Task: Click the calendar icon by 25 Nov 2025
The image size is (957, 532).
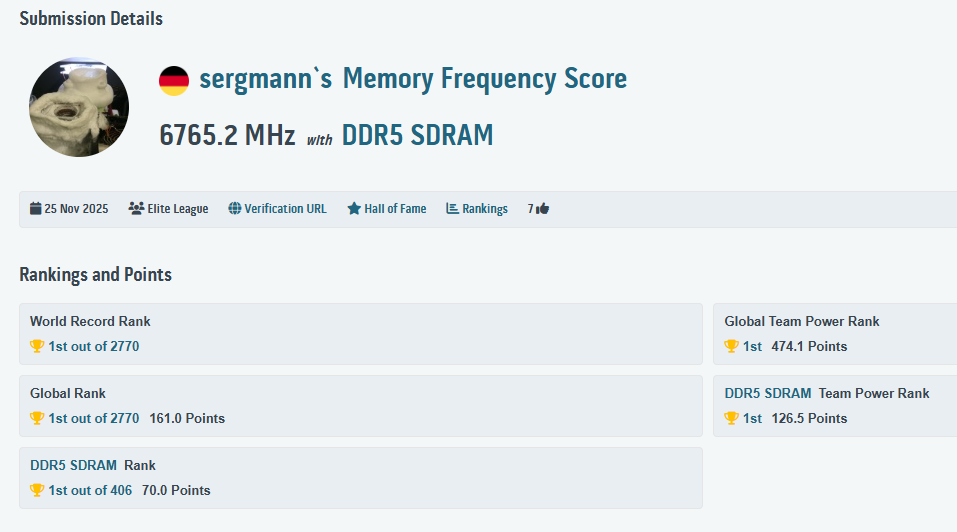Action: click(x=36, y=209)
